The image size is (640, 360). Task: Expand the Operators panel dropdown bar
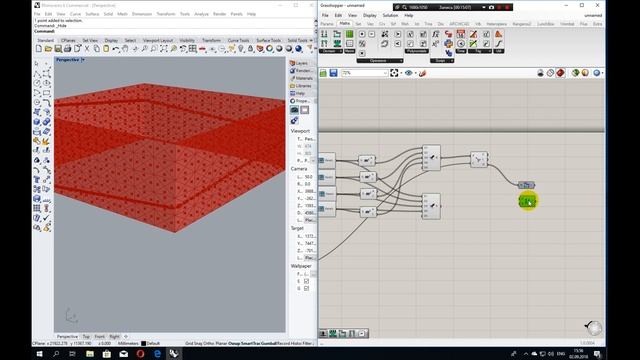coord(380,61)
